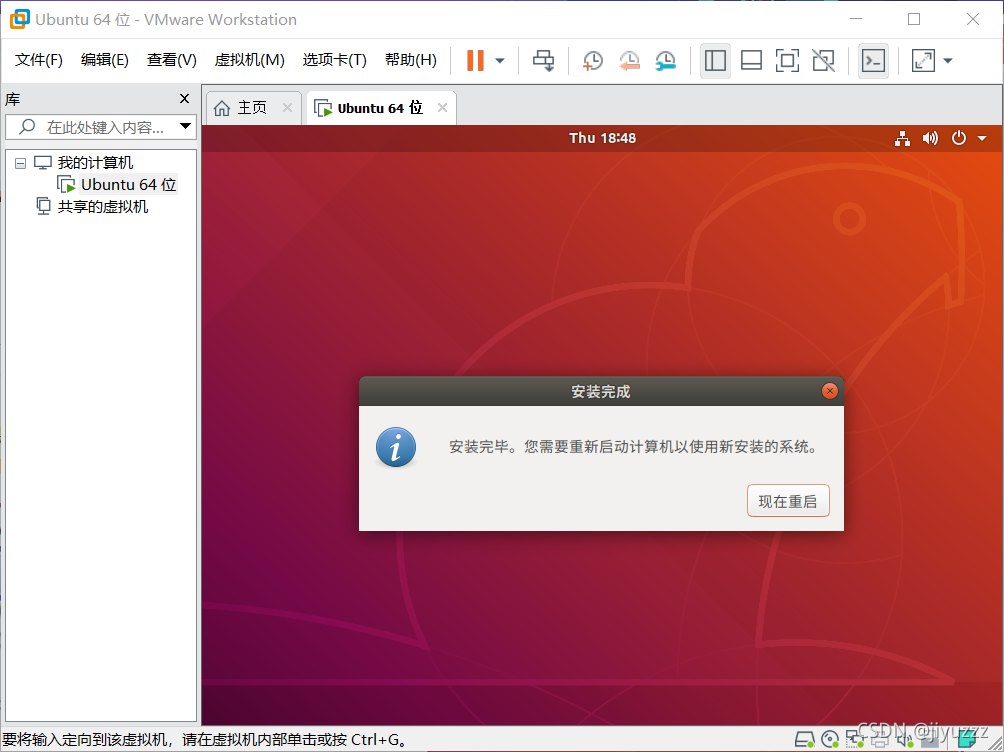Switch to the Ubuntu 64 位 tab
The height and width of the screenshot is (752, 1004).
click(x=380, y=108)
